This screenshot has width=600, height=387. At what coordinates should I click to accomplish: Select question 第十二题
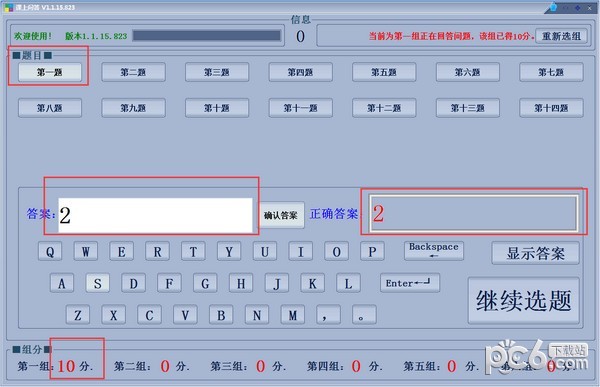click(384, 108)
